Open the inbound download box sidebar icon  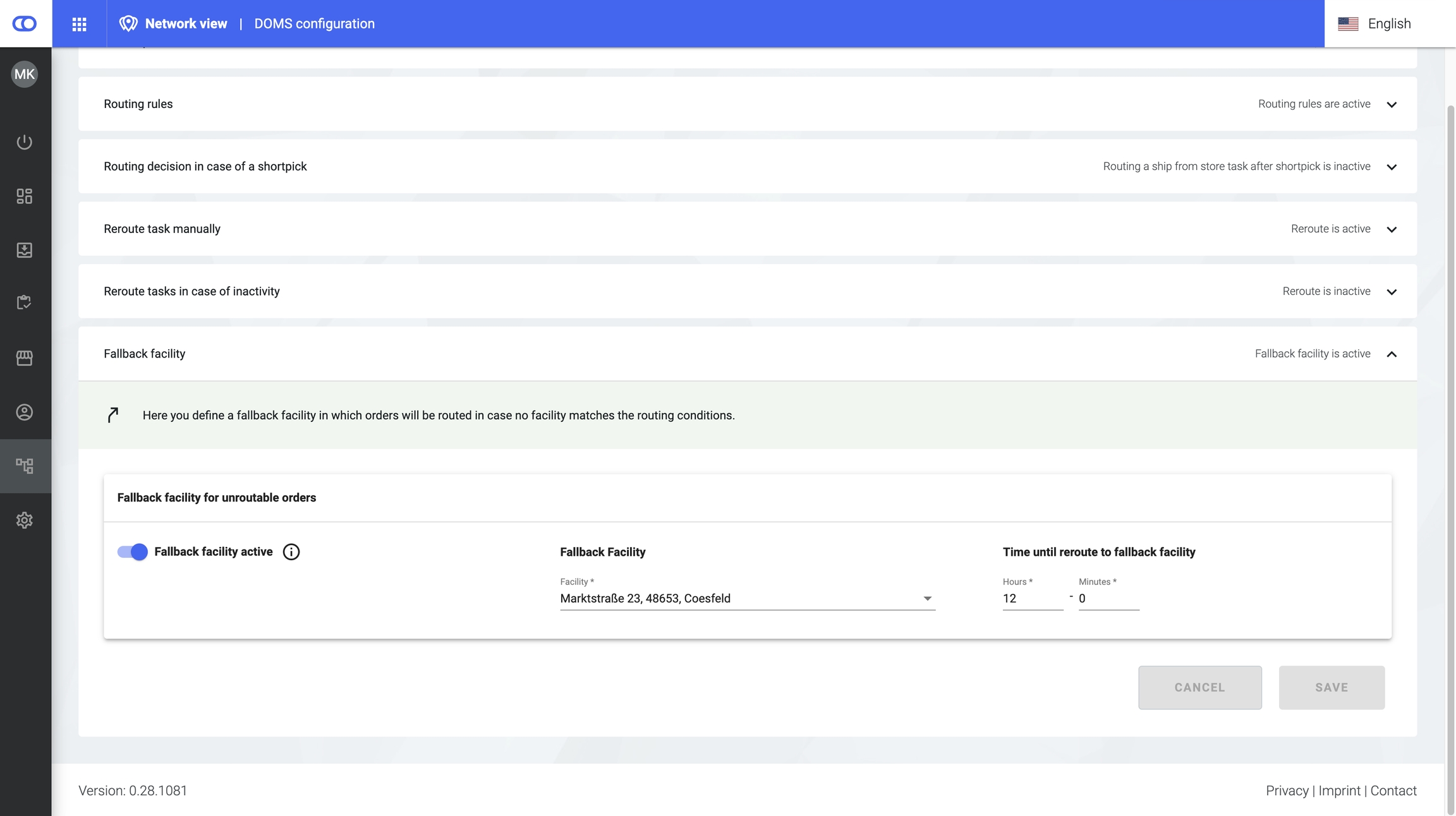[x=25, y=250]
